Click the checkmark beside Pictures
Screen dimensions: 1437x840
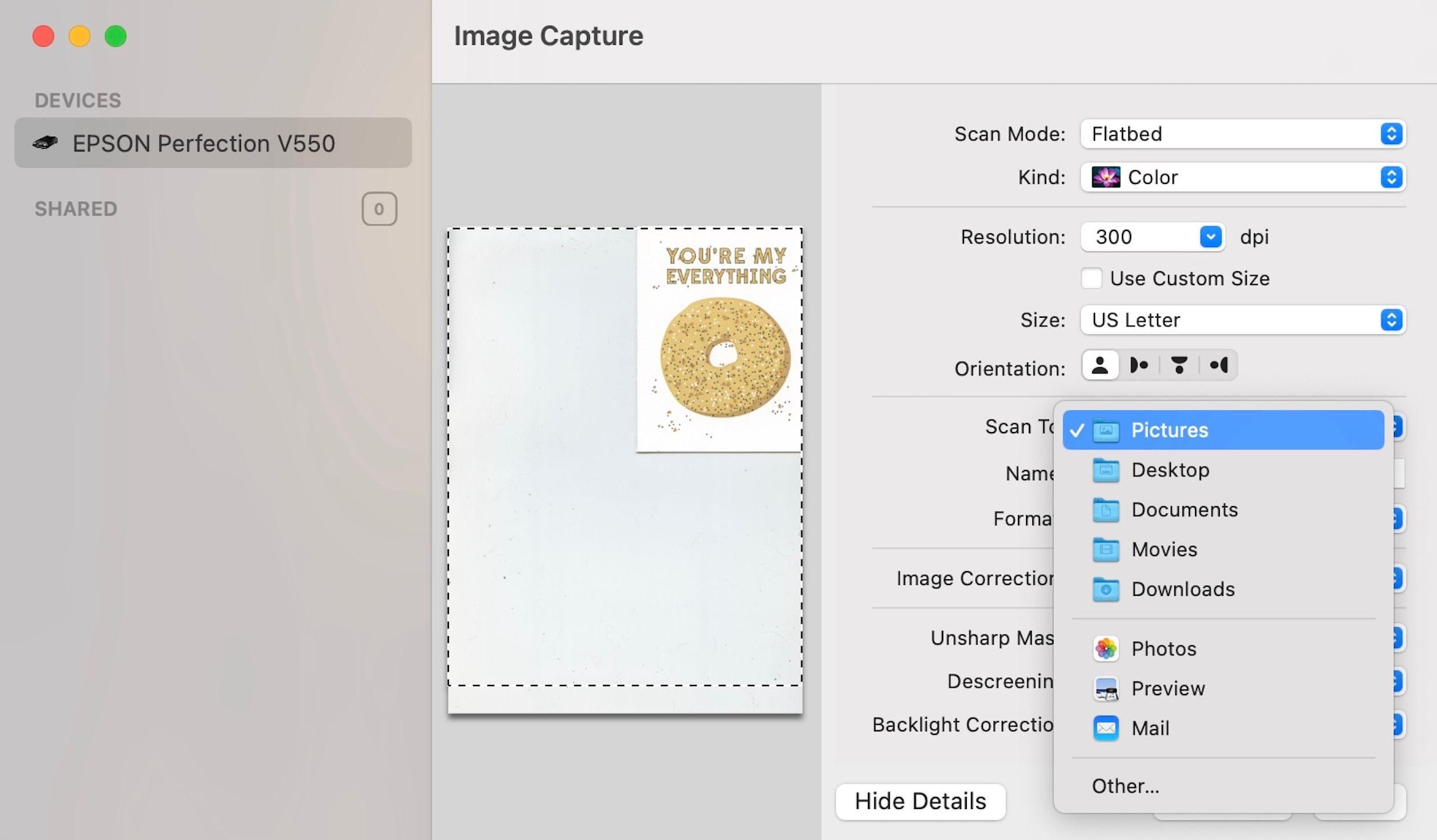coord(1077,430)
